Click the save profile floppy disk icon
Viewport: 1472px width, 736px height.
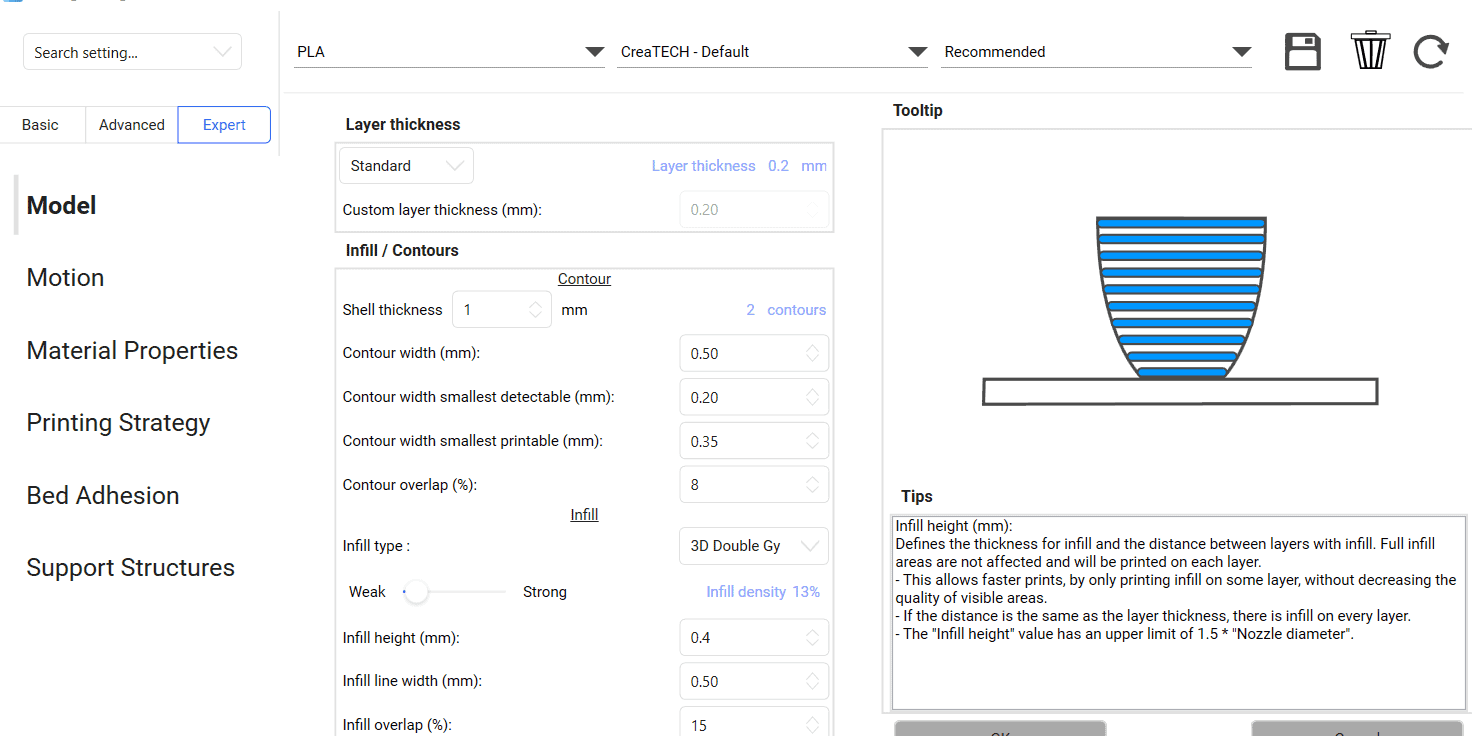1302,52
